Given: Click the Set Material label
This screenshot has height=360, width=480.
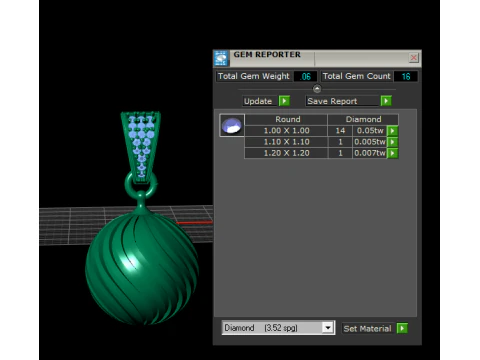Looking at the screenshot, I should tap(367, 329).
